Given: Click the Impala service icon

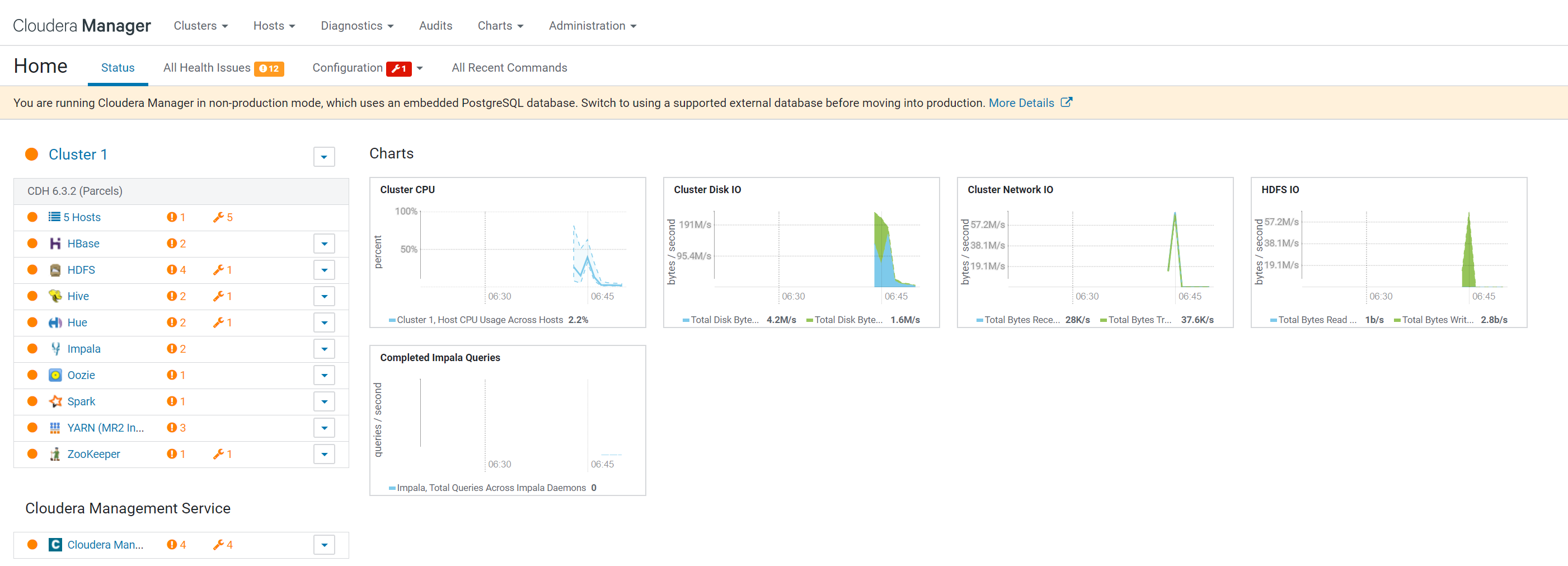Looking at the screenshot, I should (55, 348).
